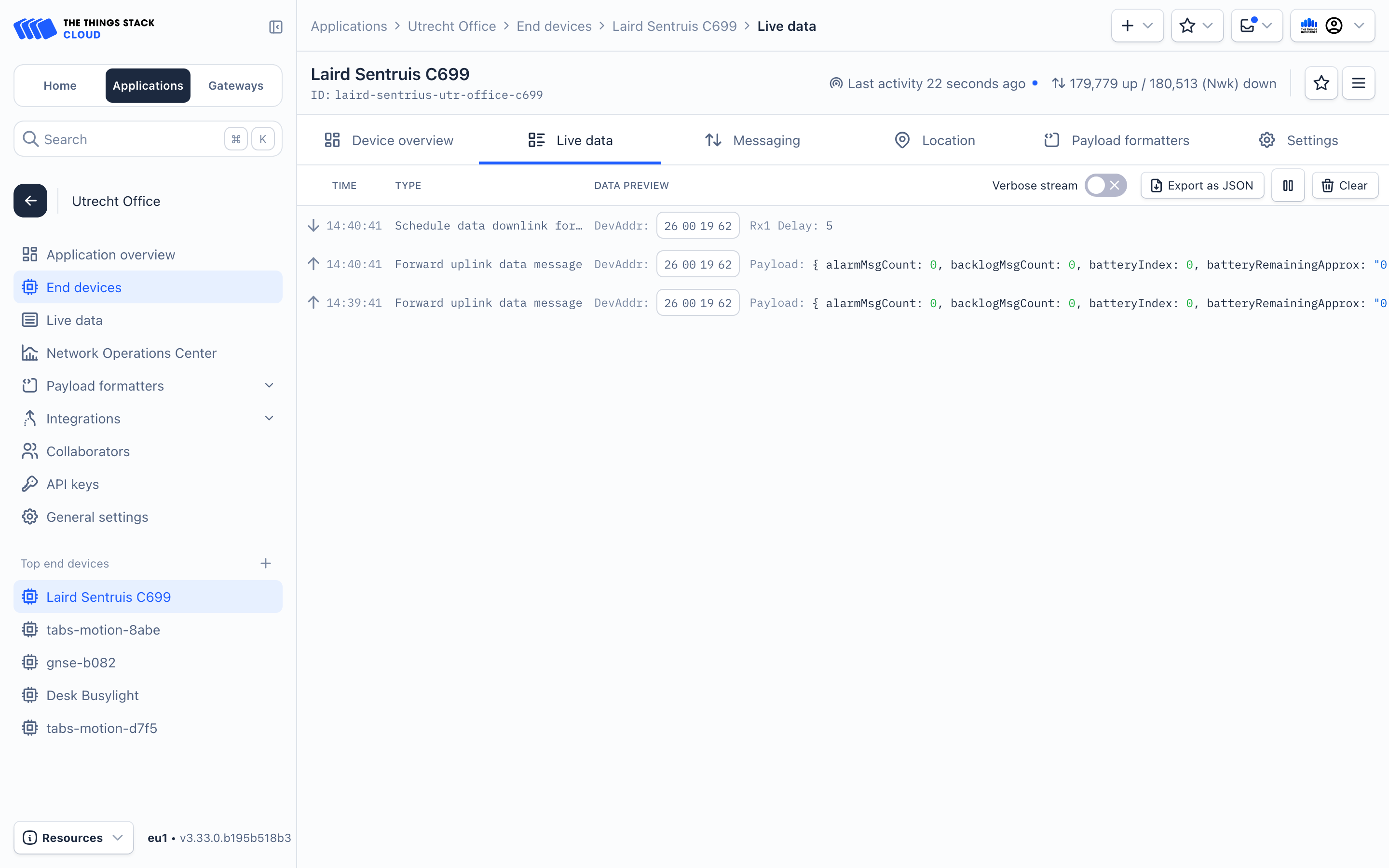Click "Schedule data downlink for…" event text

click(488, 226)
